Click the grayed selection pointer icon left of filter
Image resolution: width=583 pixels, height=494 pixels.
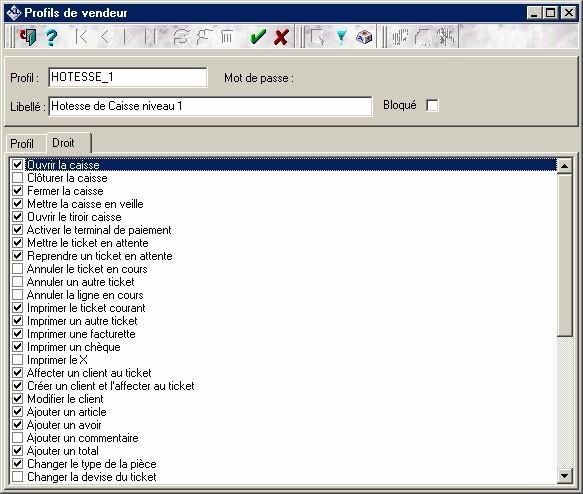[x=317, y=37]
